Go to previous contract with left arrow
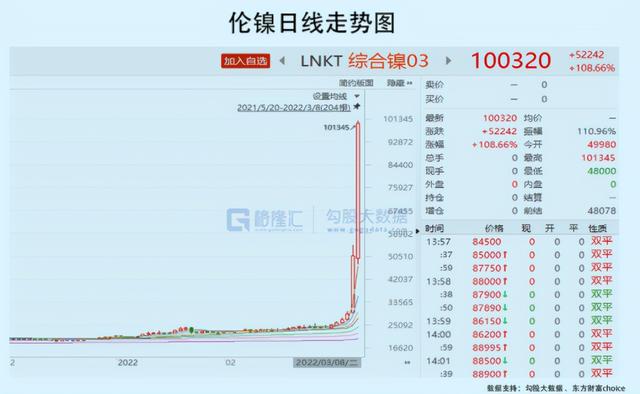The image size is (640, 394). [x=282, y=61]
